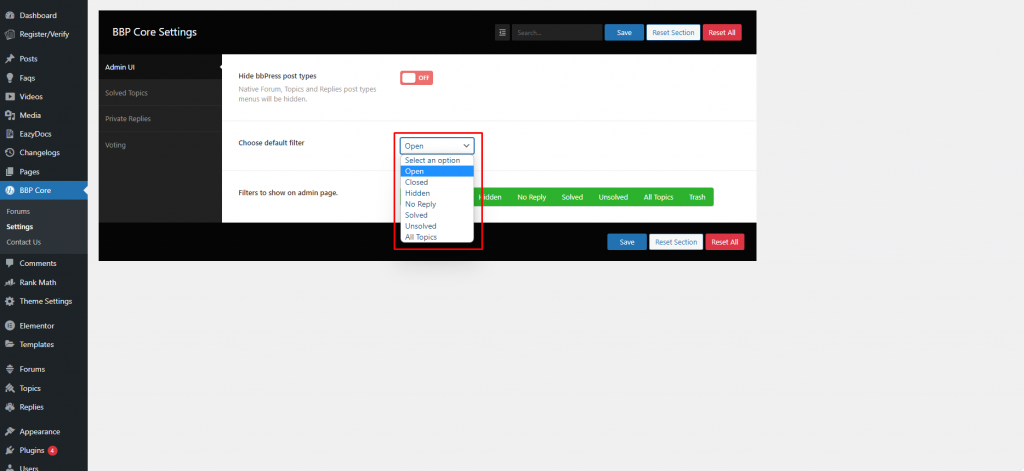Click the bottom Reset All button
The height and width of the screenshot is (471, 1024).
[x=724, y=242]
